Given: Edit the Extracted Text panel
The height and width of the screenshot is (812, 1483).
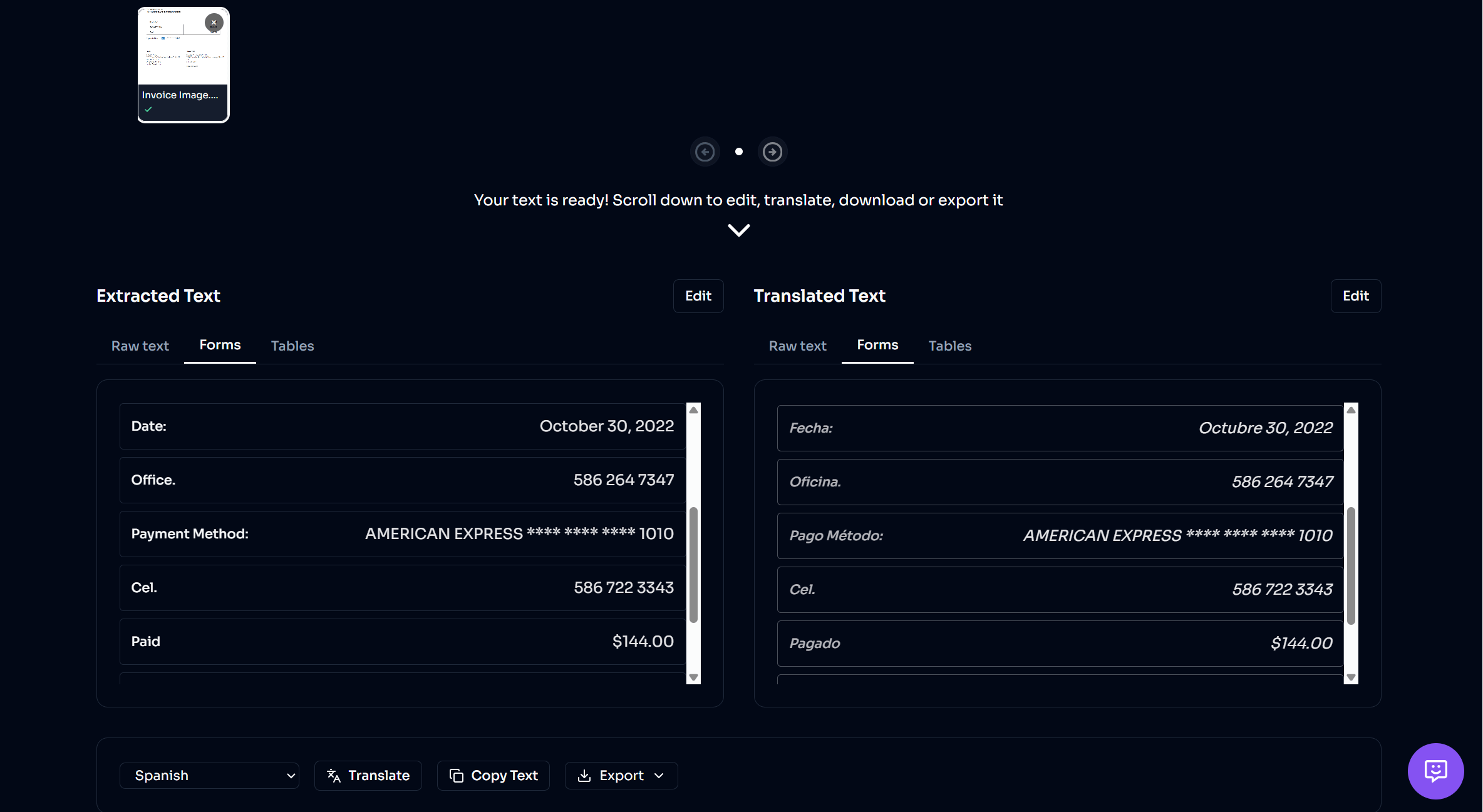Looking at the screenshot, I should [x=698, y=296].
